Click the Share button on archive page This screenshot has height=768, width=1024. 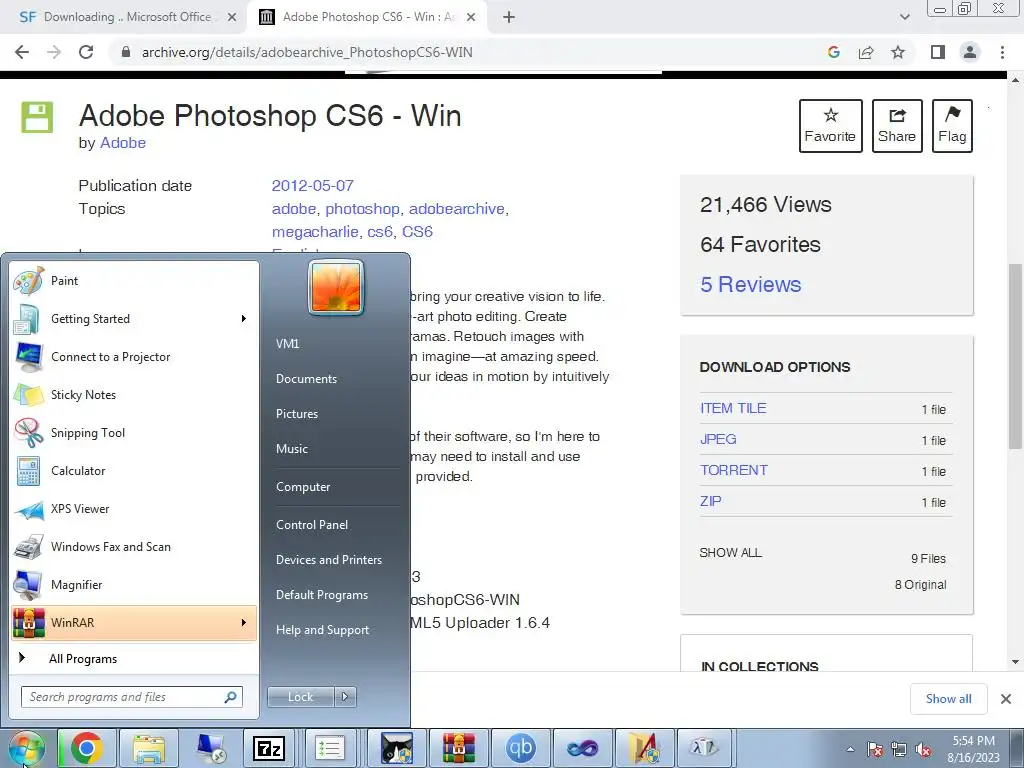897,126
